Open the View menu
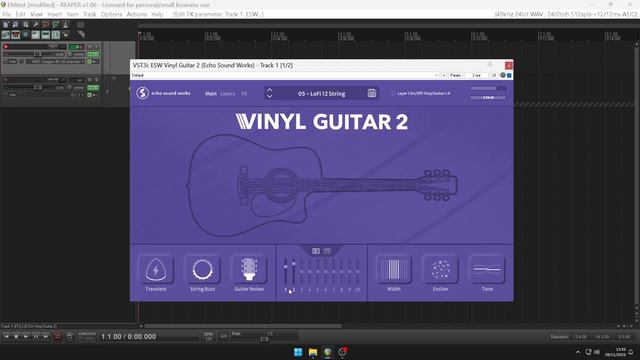The image size is (640, 360). click(x=36, y=14)
